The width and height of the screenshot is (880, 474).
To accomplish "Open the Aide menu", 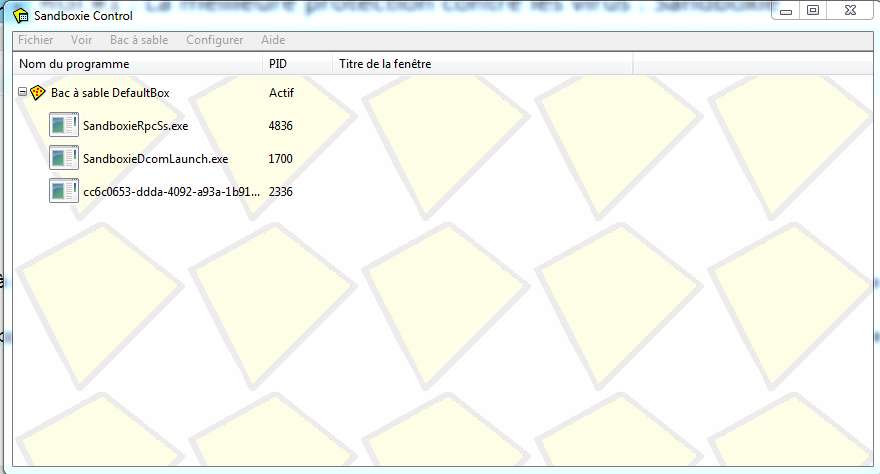I will 273,40.
